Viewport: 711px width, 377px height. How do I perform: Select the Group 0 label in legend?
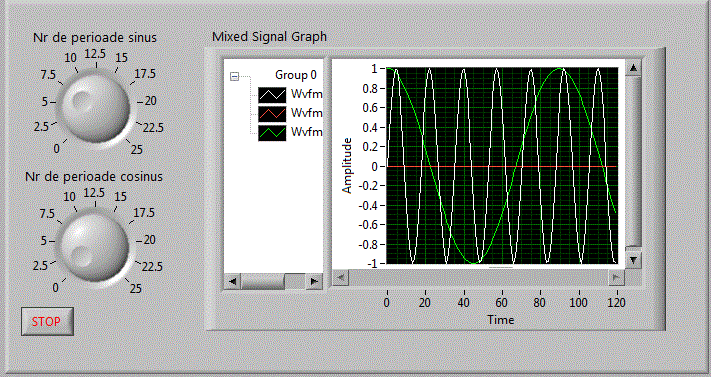[296, 75]
